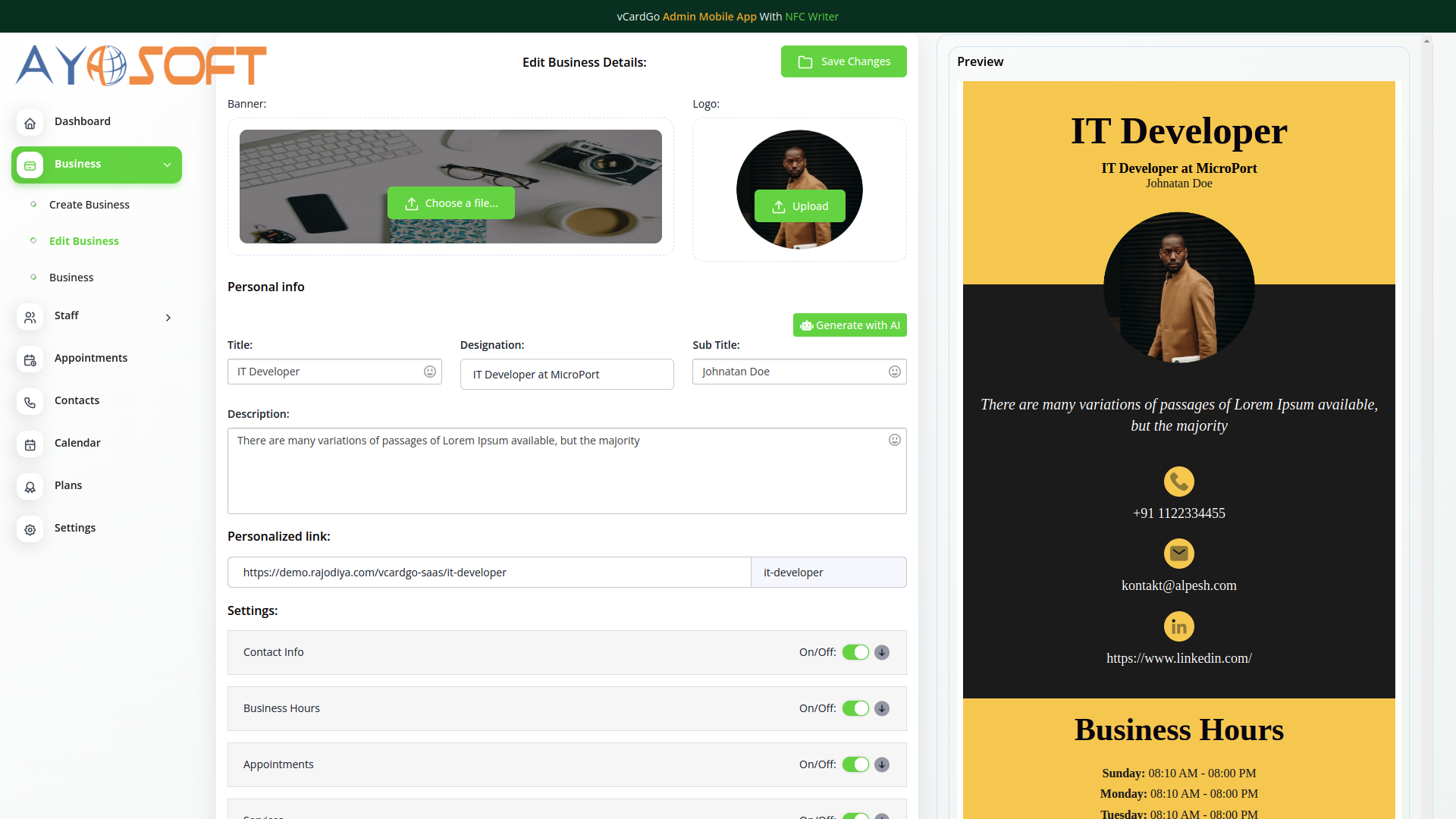This screenshot has width=1456, height=819.
Task: Click the LinkedIn icon in preview
Action: 1178,626
